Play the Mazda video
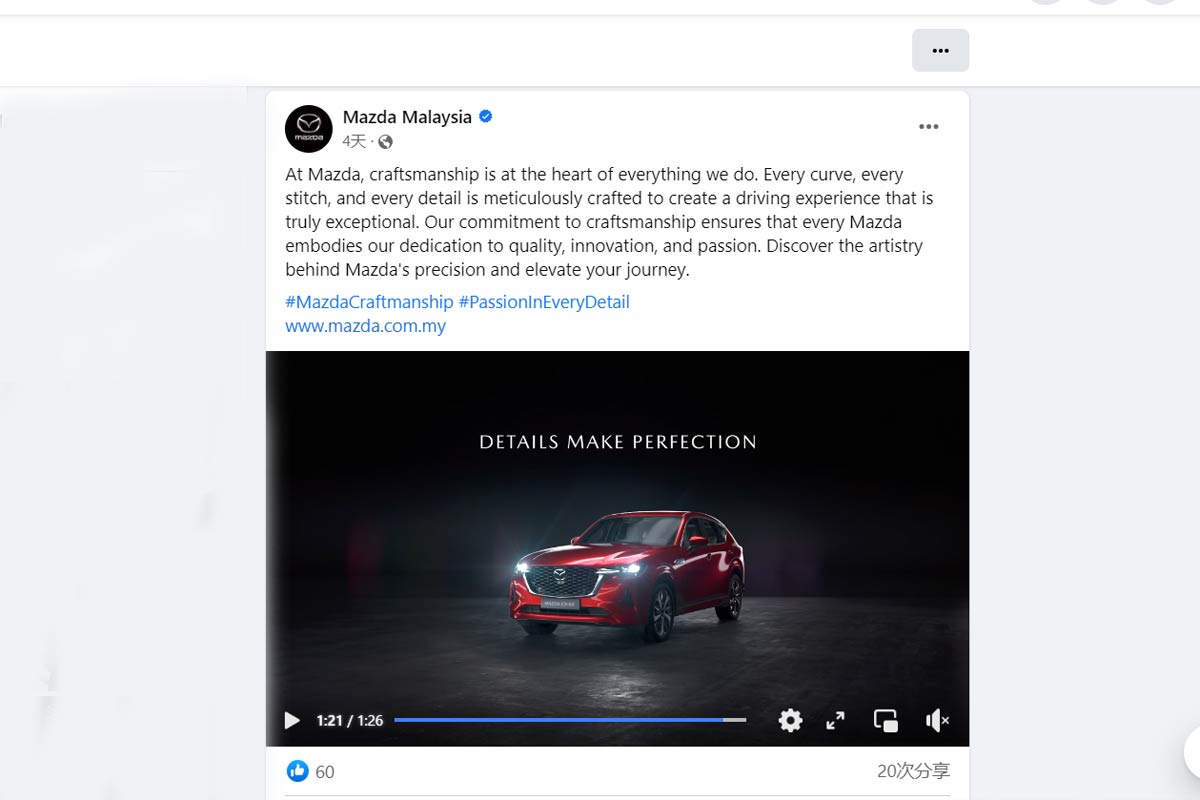The image size is (1200, 800). pyautogui.click(x=292, y=720)
